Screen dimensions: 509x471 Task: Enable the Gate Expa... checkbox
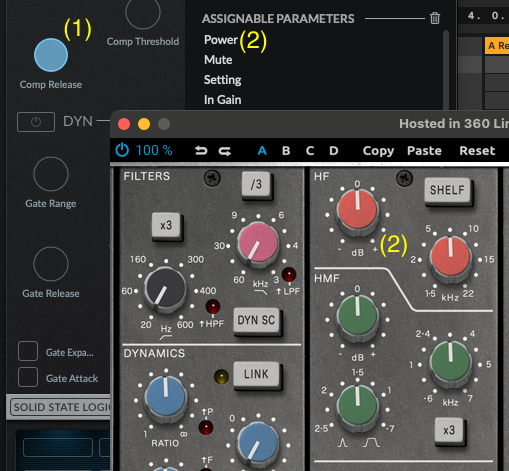pyautogui.click(x=28, y=351)
